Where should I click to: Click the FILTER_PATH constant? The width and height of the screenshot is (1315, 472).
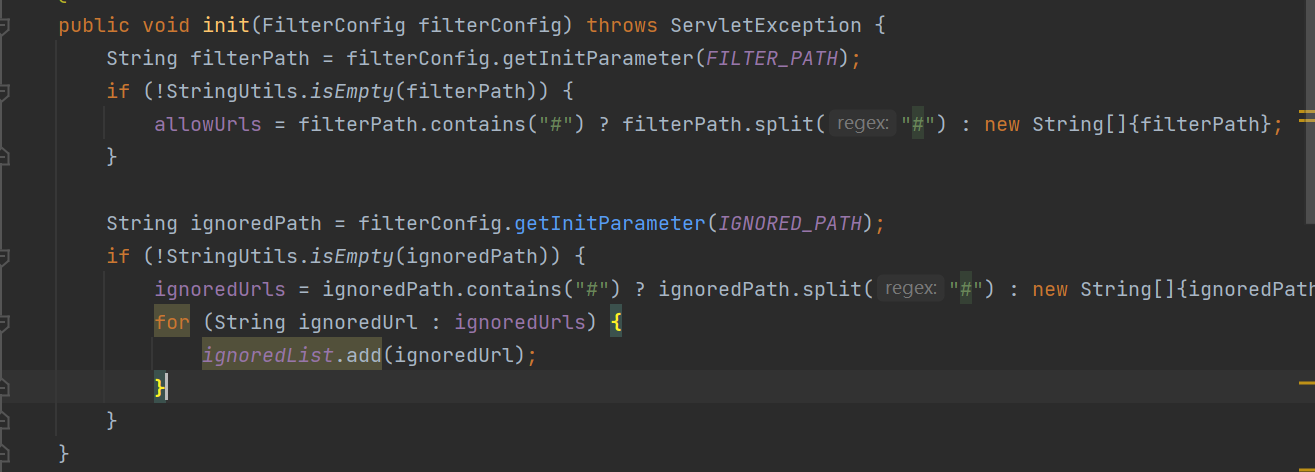coord(772,59)
